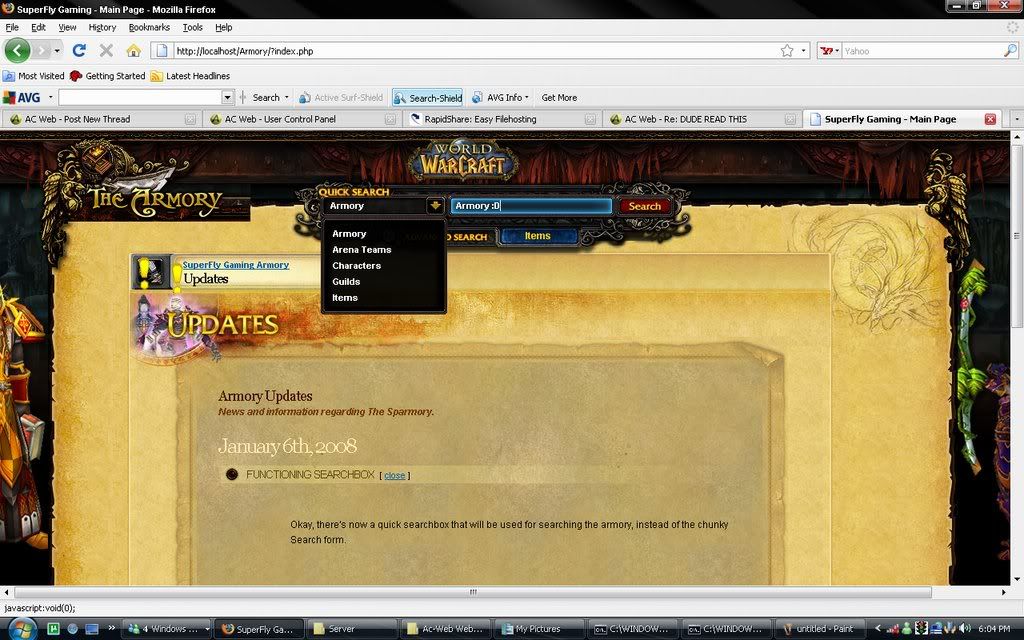
Task: Open the File menu
Action: click(12, 27)
